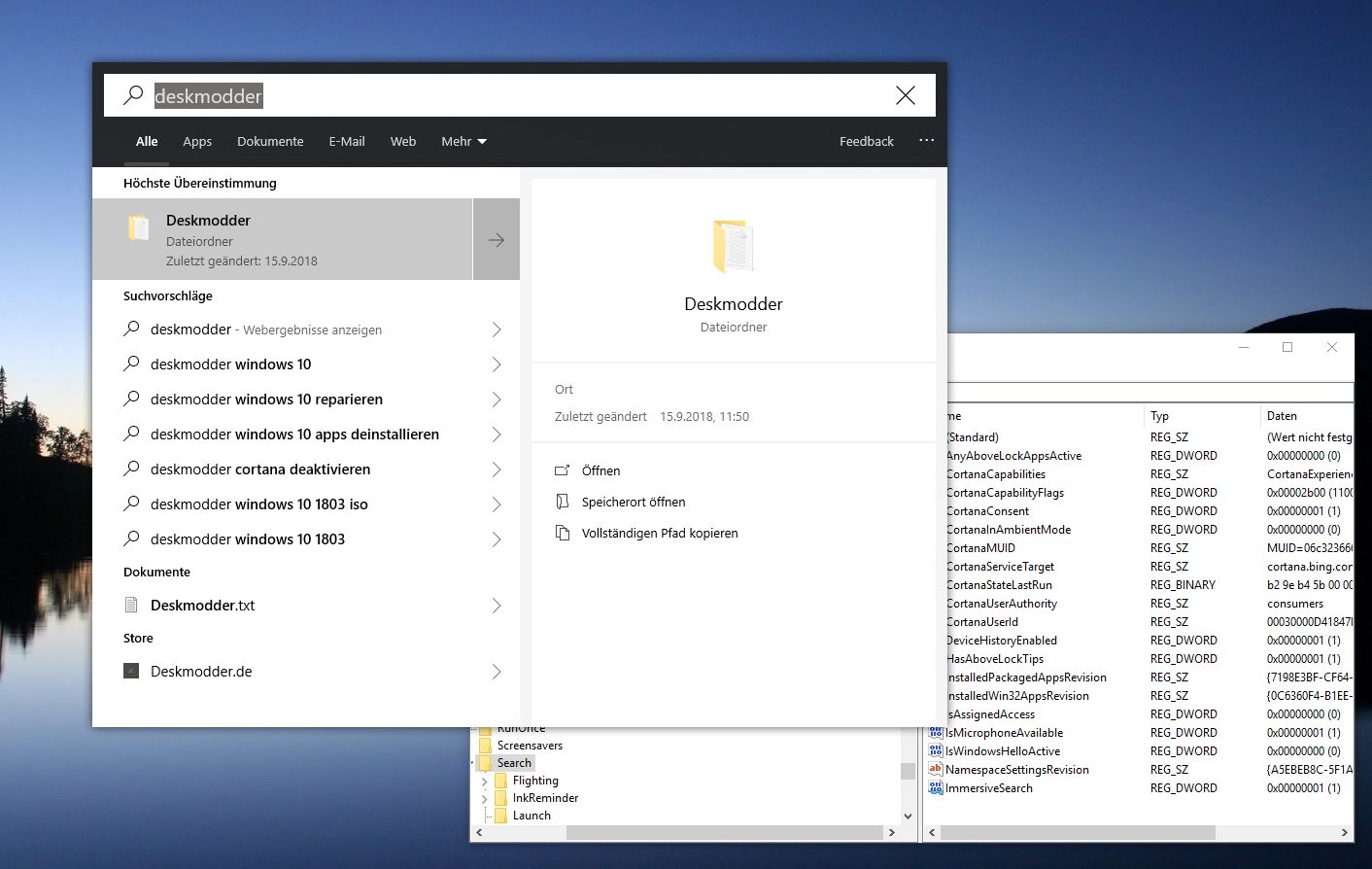
Task: Click the search box containing deskmodder
Action: point(520,95)
